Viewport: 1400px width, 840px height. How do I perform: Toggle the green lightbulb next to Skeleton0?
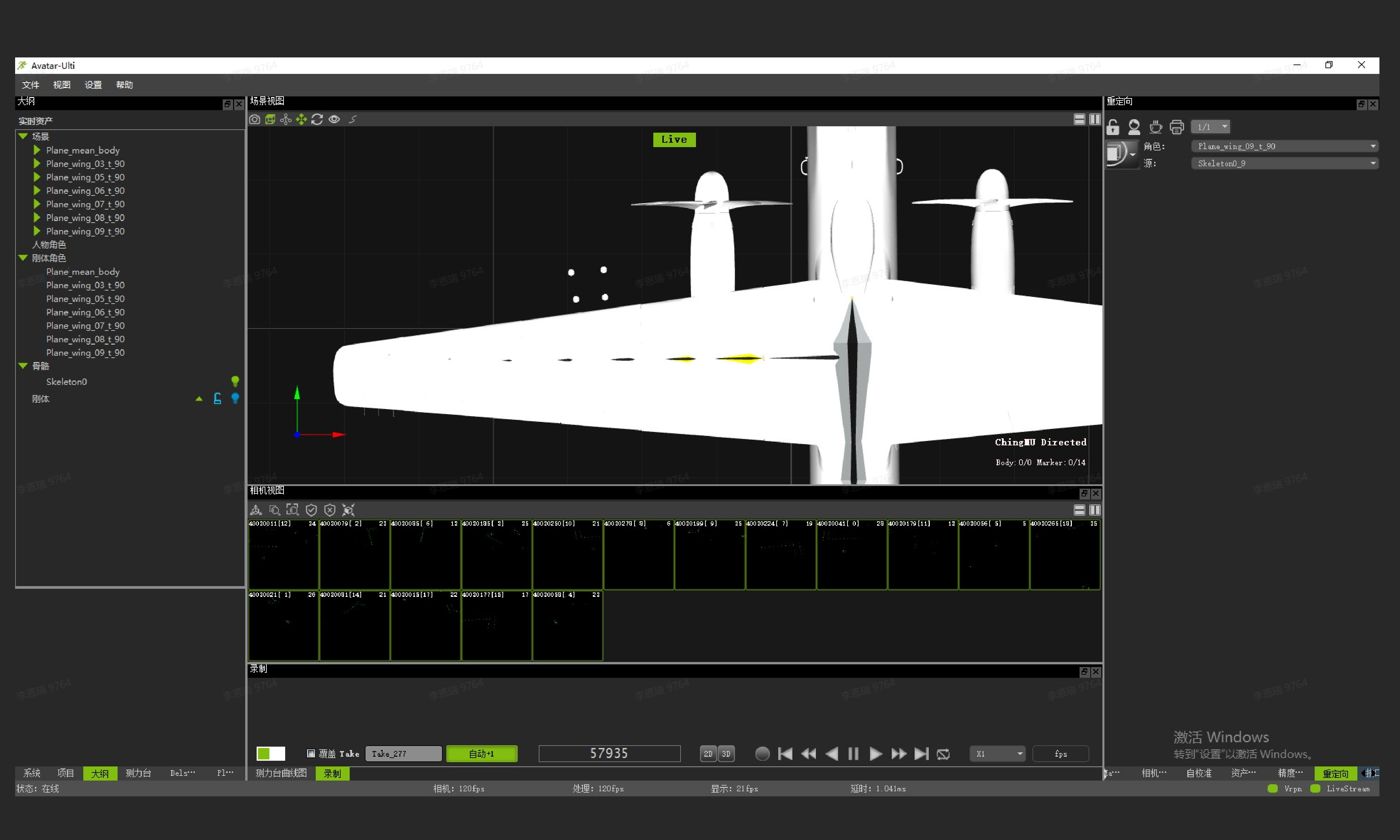coord(235,381)
